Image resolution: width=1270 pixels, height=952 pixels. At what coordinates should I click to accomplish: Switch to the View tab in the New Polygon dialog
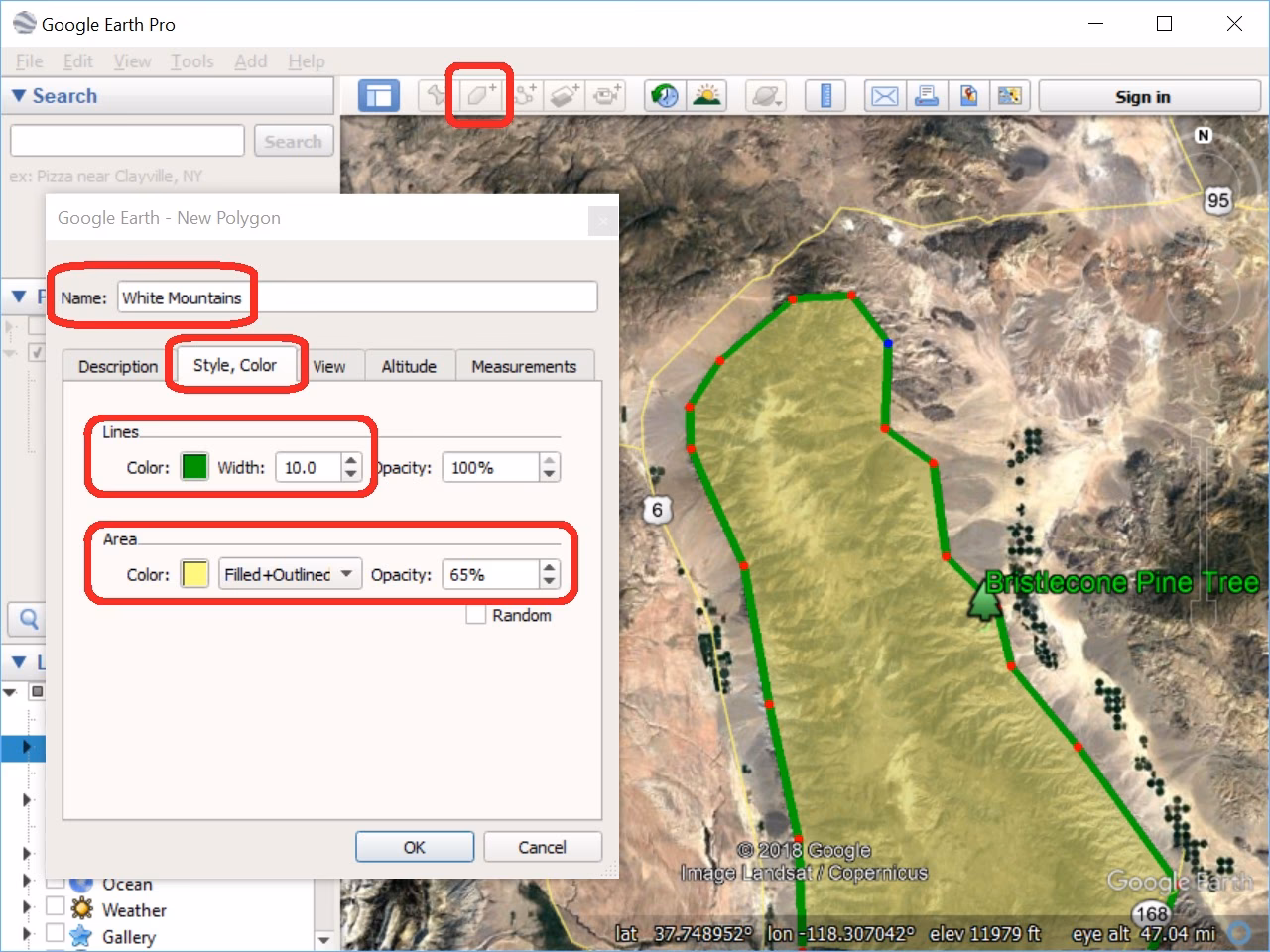pyautogui.click(x=329, y=366)
